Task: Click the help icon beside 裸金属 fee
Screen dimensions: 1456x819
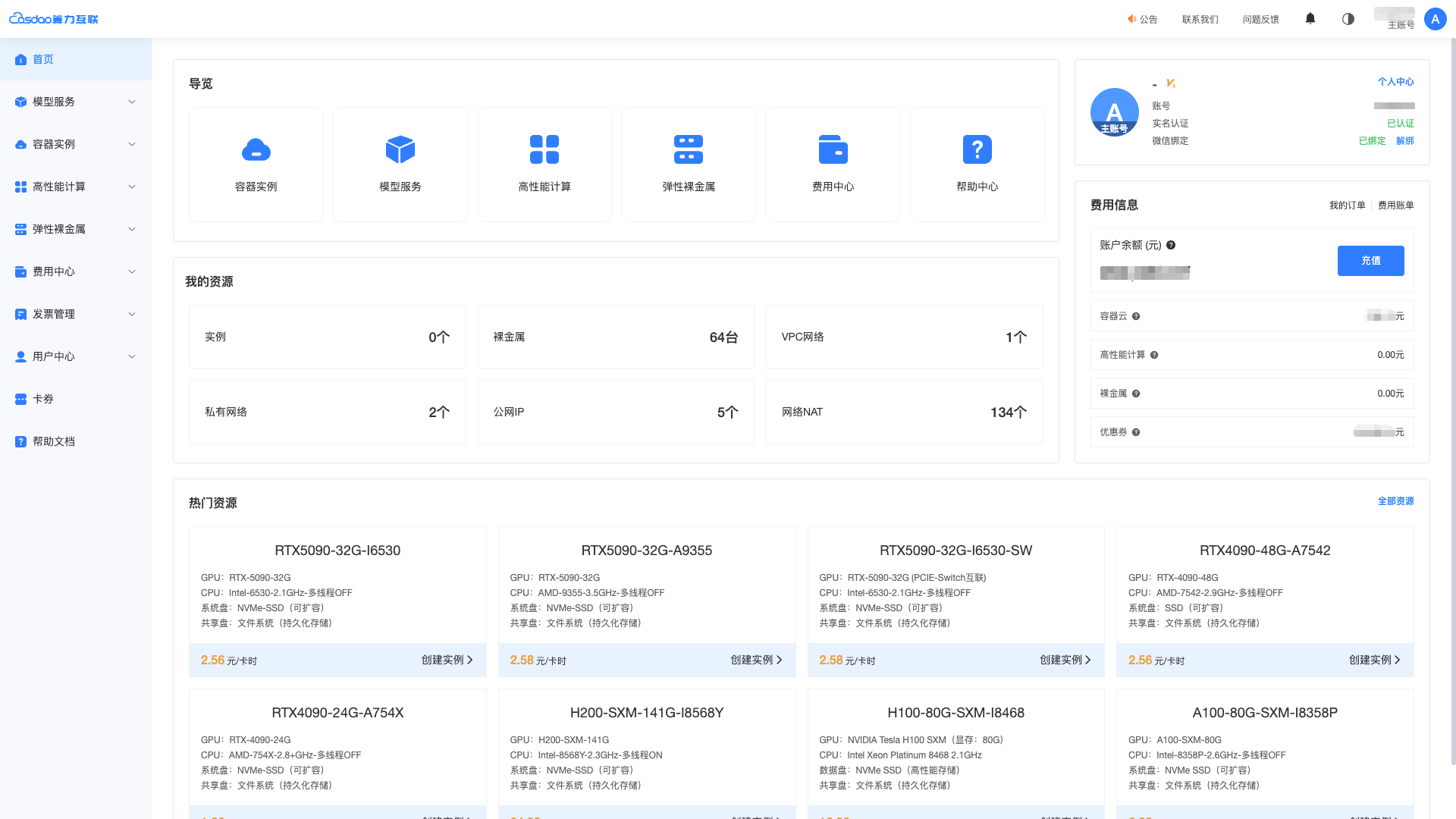Action: click(1136, 394)
